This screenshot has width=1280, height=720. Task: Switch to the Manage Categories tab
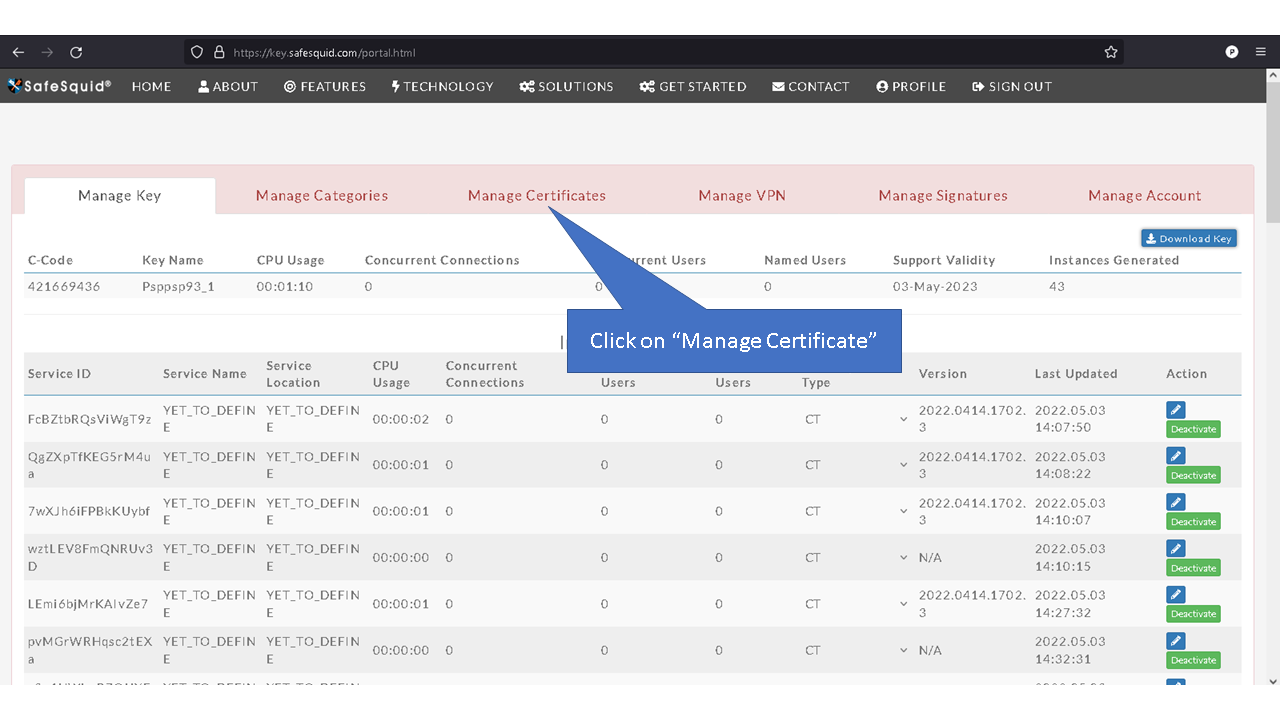[321, 195]
